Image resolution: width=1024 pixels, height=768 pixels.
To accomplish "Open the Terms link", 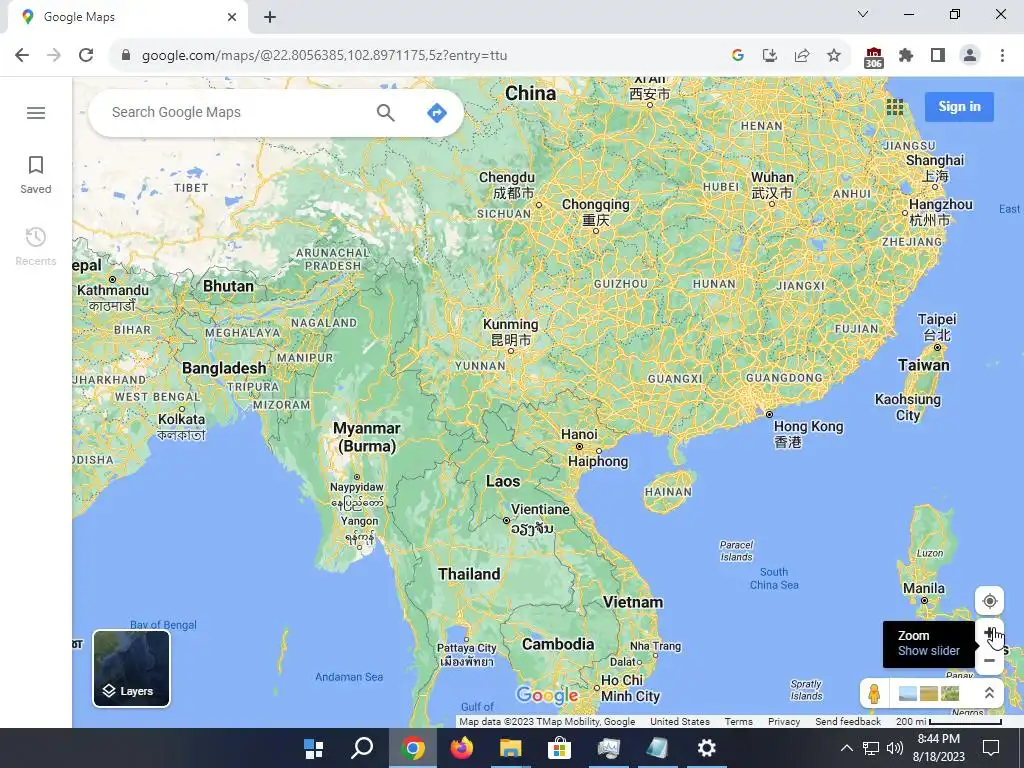I will pos(739,722).
